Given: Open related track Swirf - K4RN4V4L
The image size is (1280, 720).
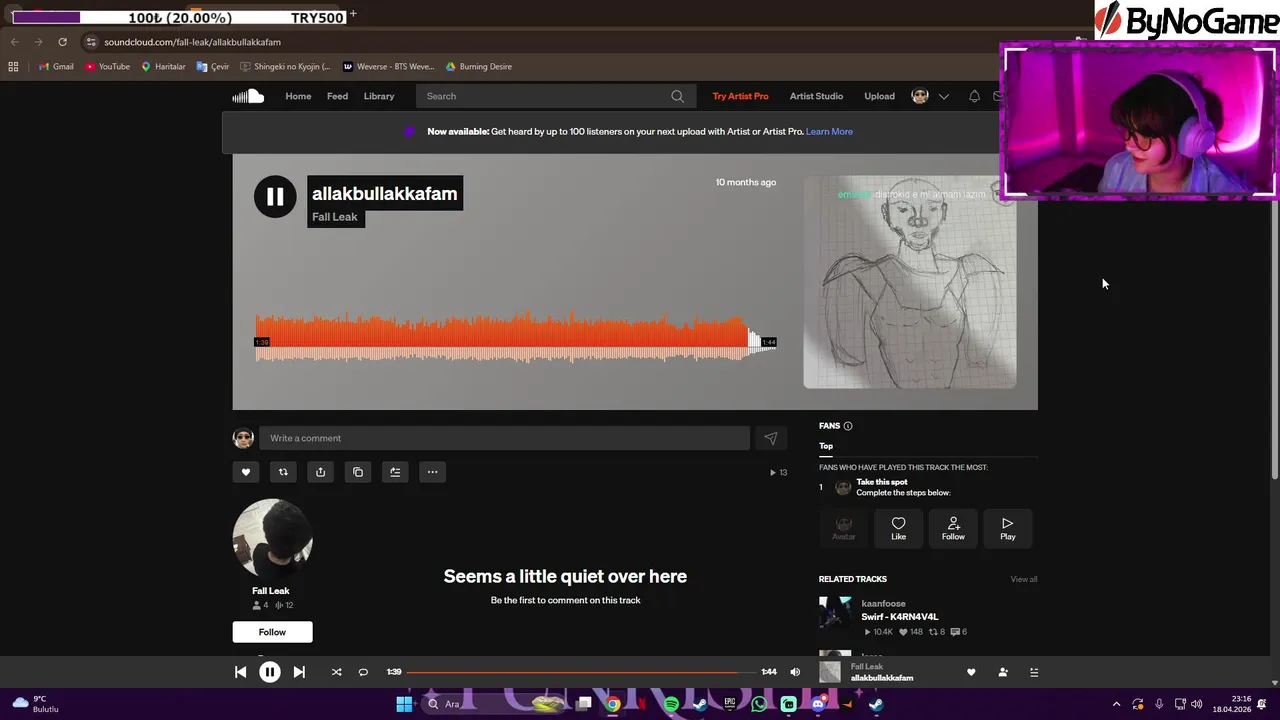Looking at the screenshot, I should [x=900, y=617].
